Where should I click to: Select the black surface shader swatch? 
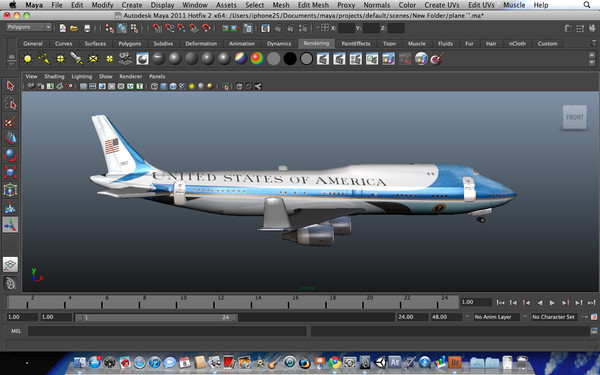(x=290, y=59)
